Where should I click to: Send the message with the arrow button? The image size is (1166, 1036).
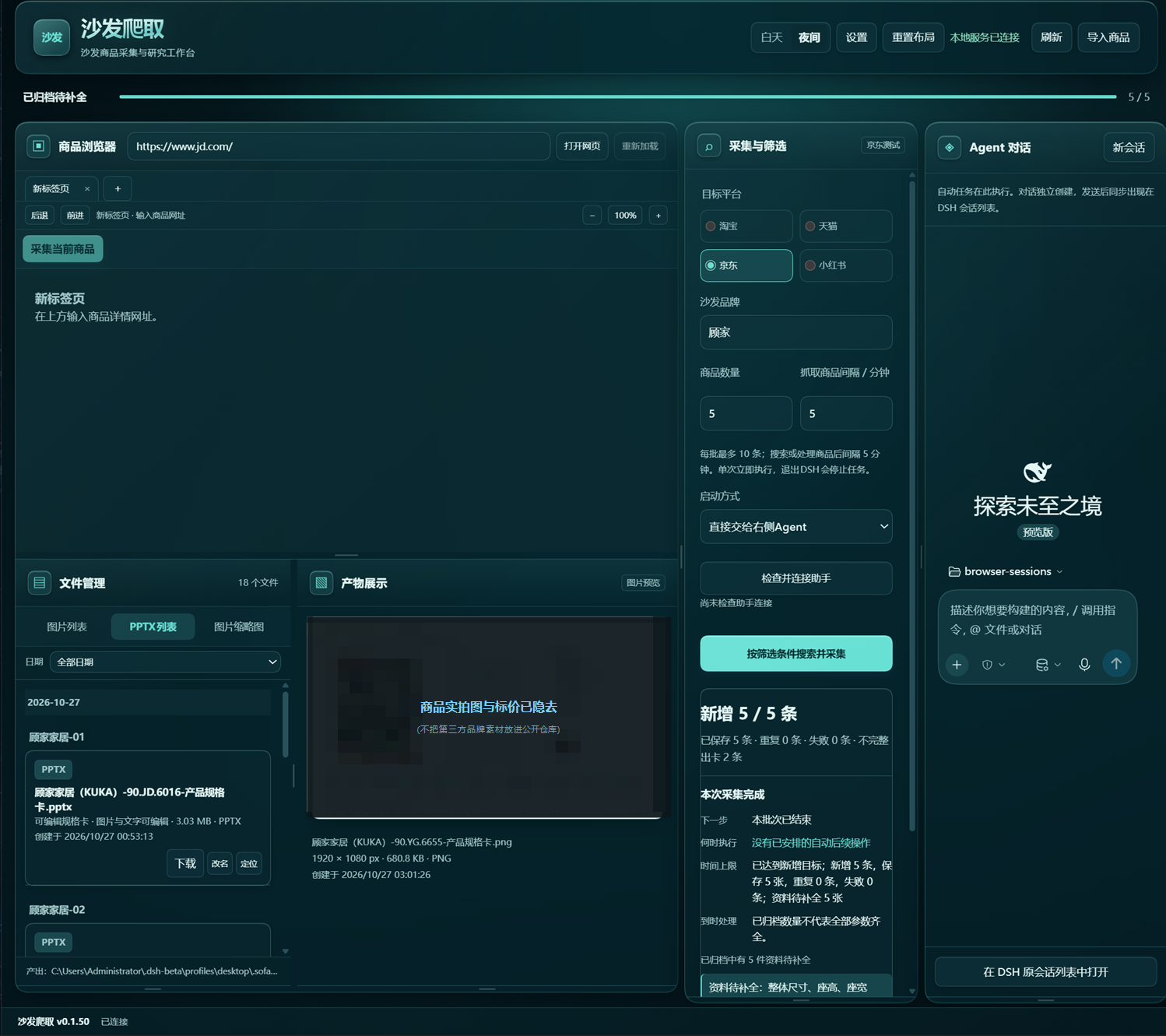(x=1116, y=664)
